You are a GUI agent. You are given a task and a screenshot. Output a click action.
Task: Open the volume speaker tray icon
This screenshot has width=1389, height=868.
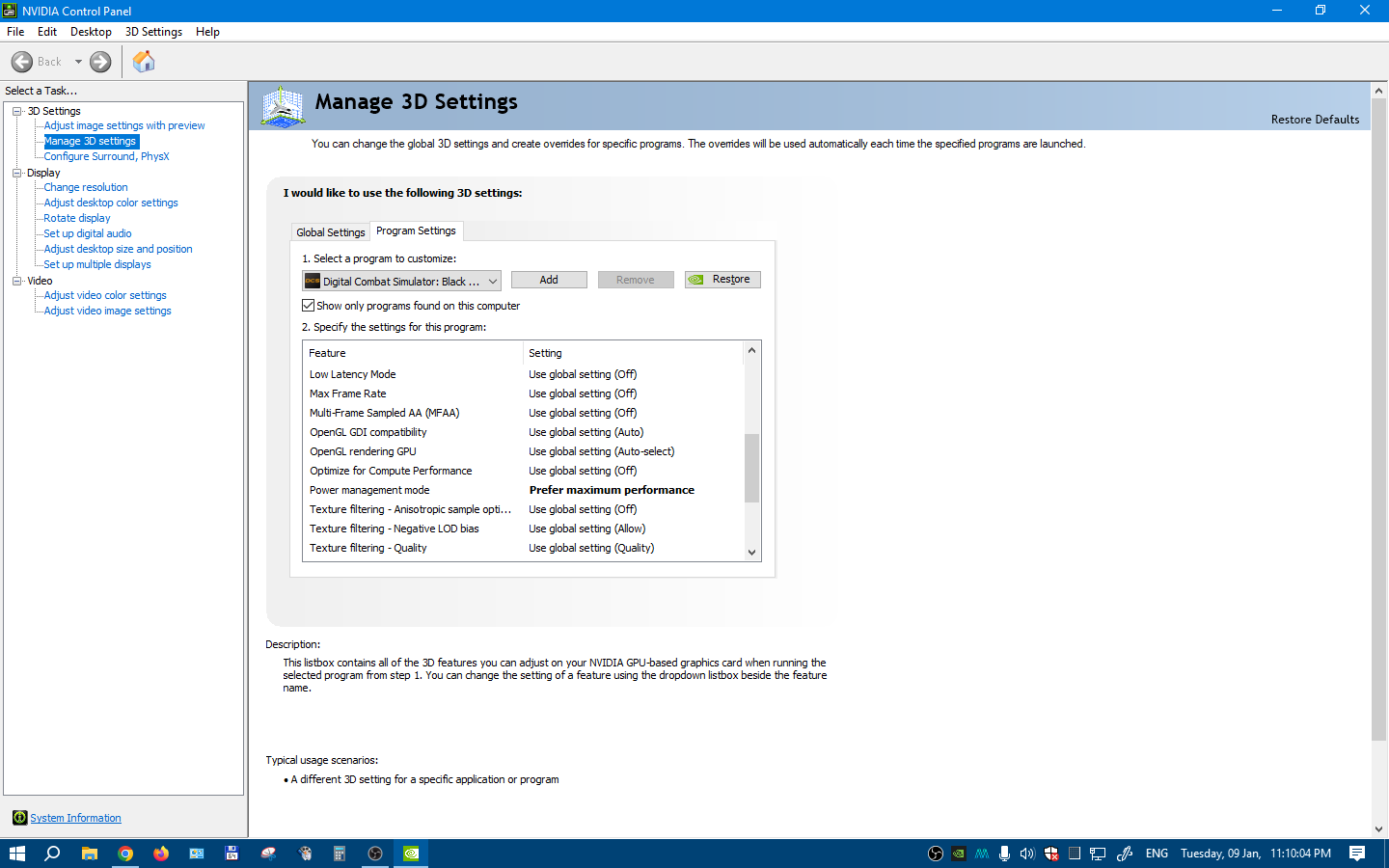(1027, 854)
